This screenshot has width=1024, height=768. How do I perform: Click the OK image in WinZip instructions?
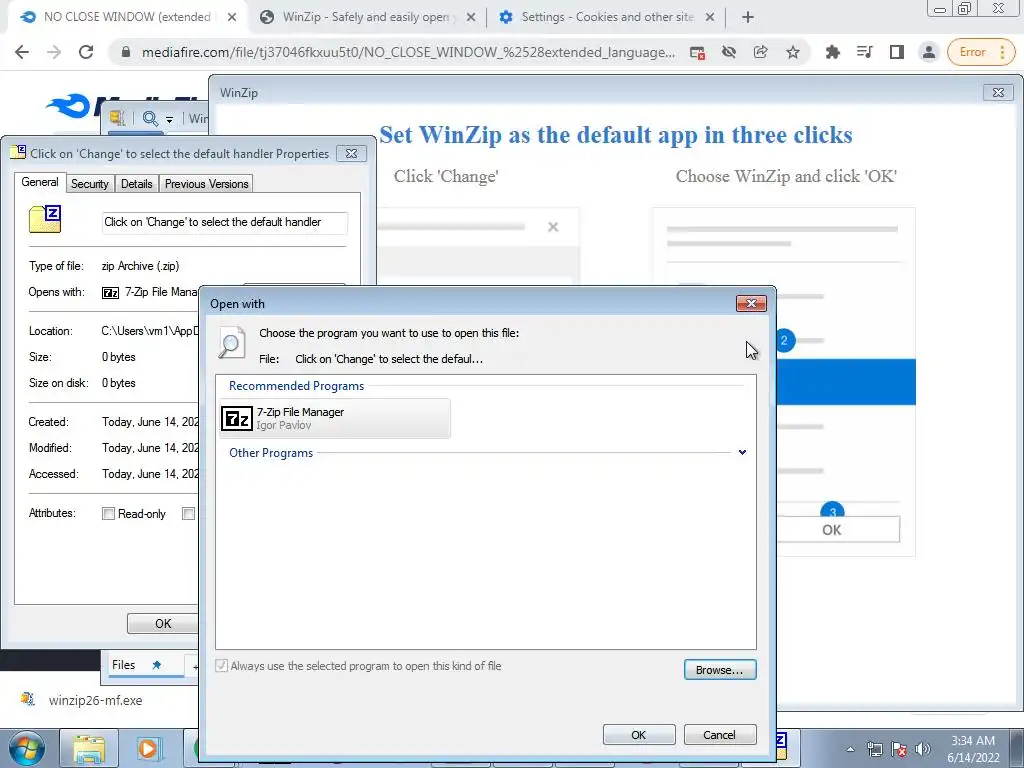point(832,530)
